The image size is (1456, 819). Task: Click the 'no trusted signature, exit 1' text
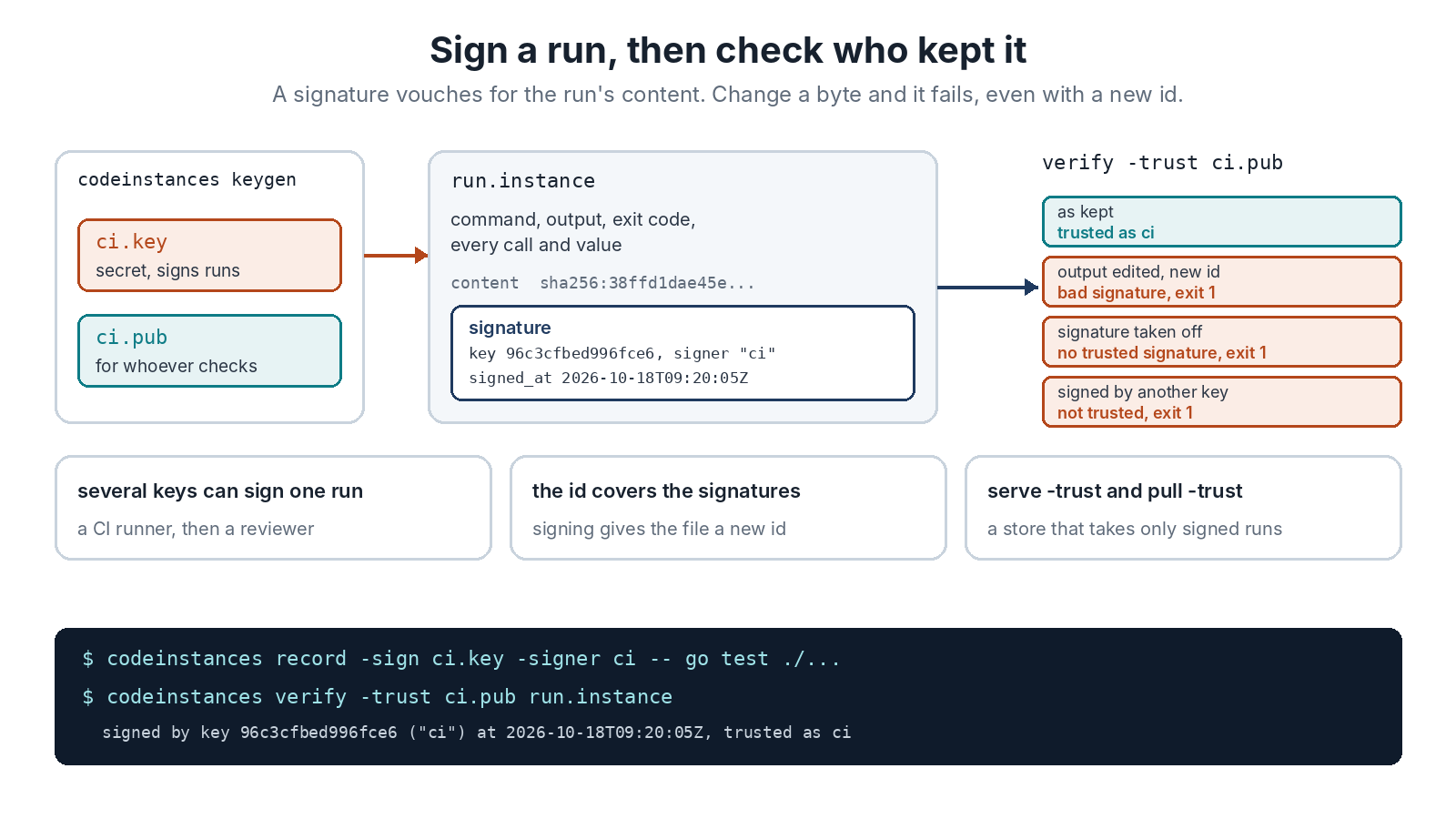pyautogui.click(x=1162, y=353)
